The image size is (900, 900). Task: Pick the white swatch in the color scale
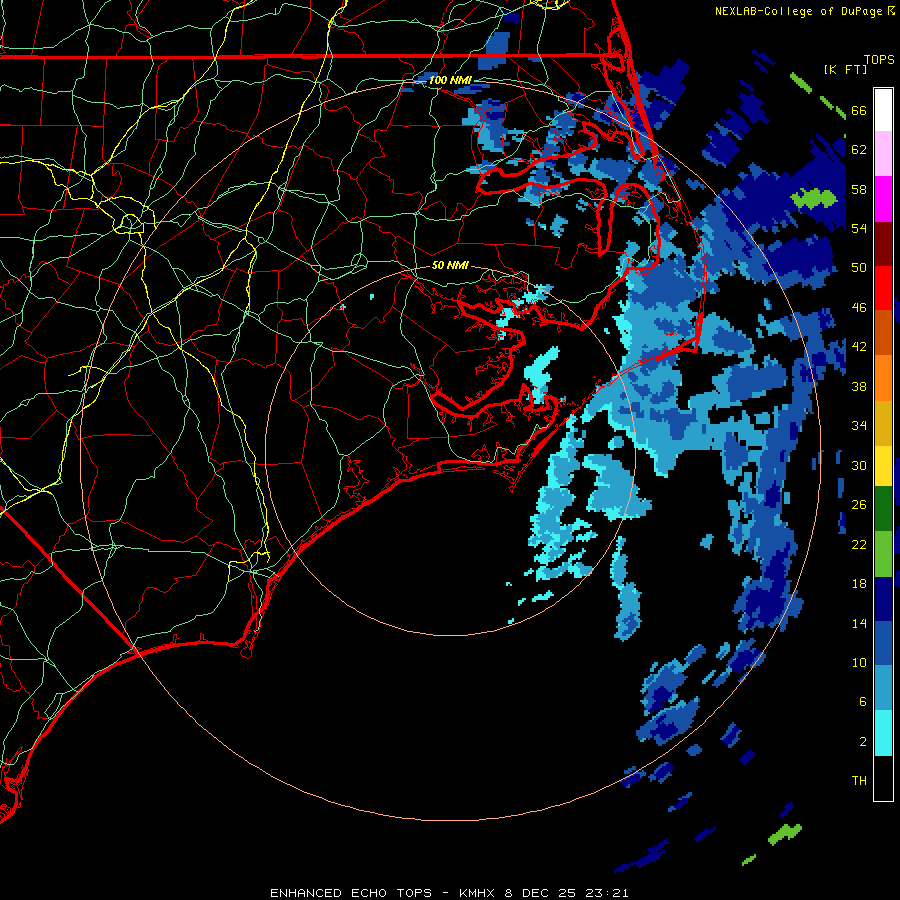tap(883, 110)
